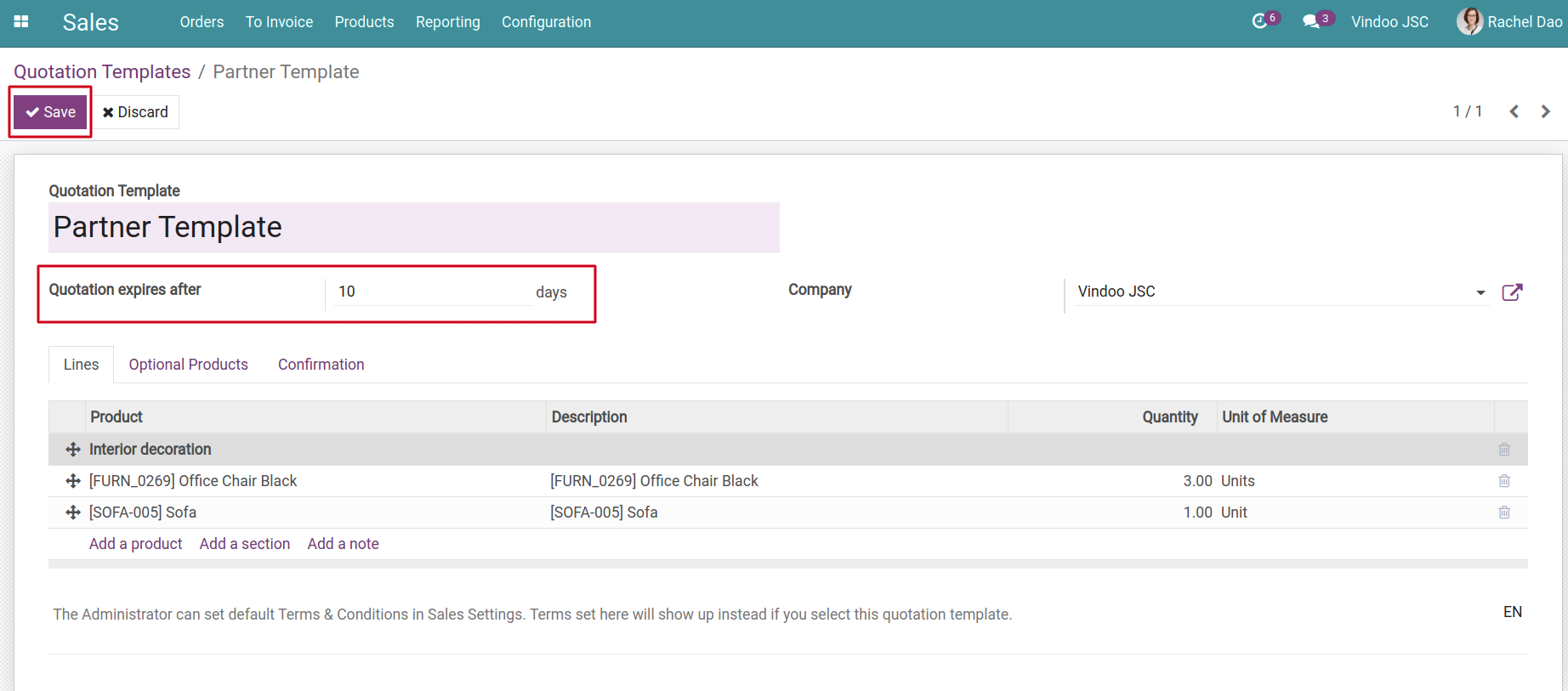Select product cell '[FURN_0269] Office Chair Black'

pyautogui.click(x=315, y=481)
